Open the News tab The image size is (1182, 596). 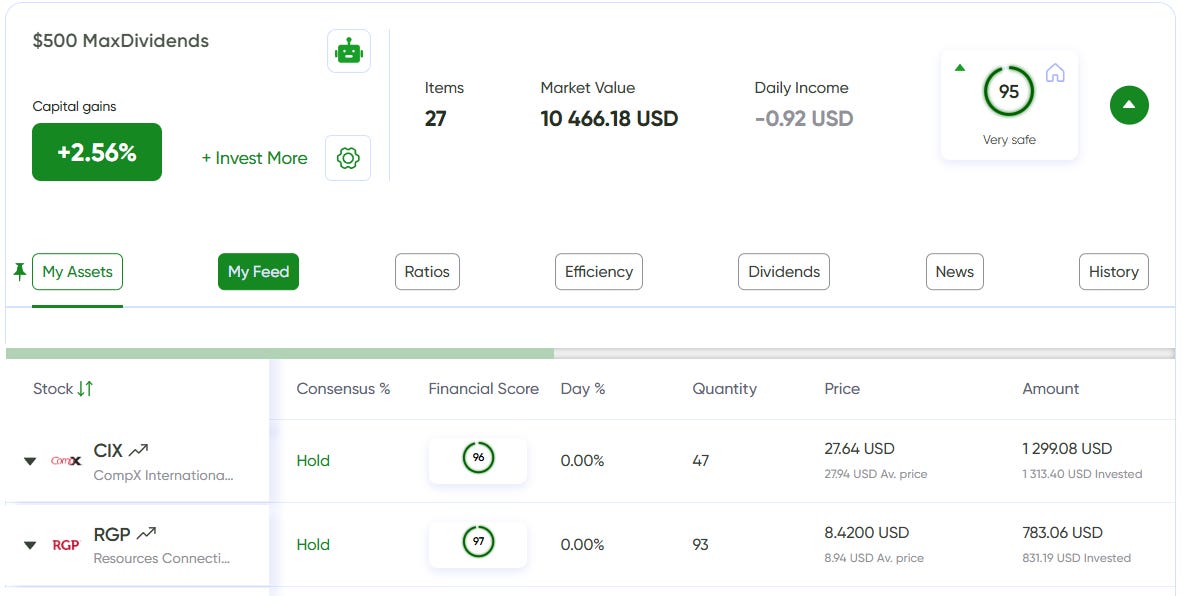coord(955,272)
